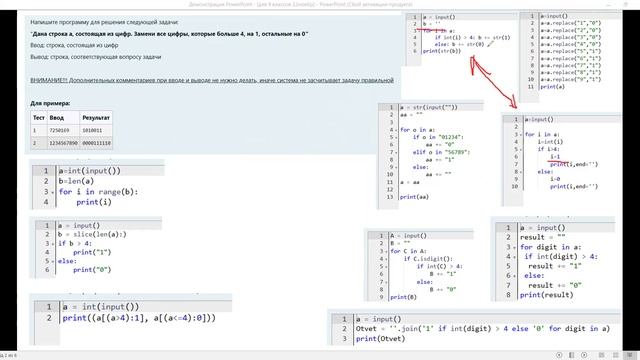Screen dimensions: 640x360
Task: Click the line 'print(str(b))'
Action: 442,51
